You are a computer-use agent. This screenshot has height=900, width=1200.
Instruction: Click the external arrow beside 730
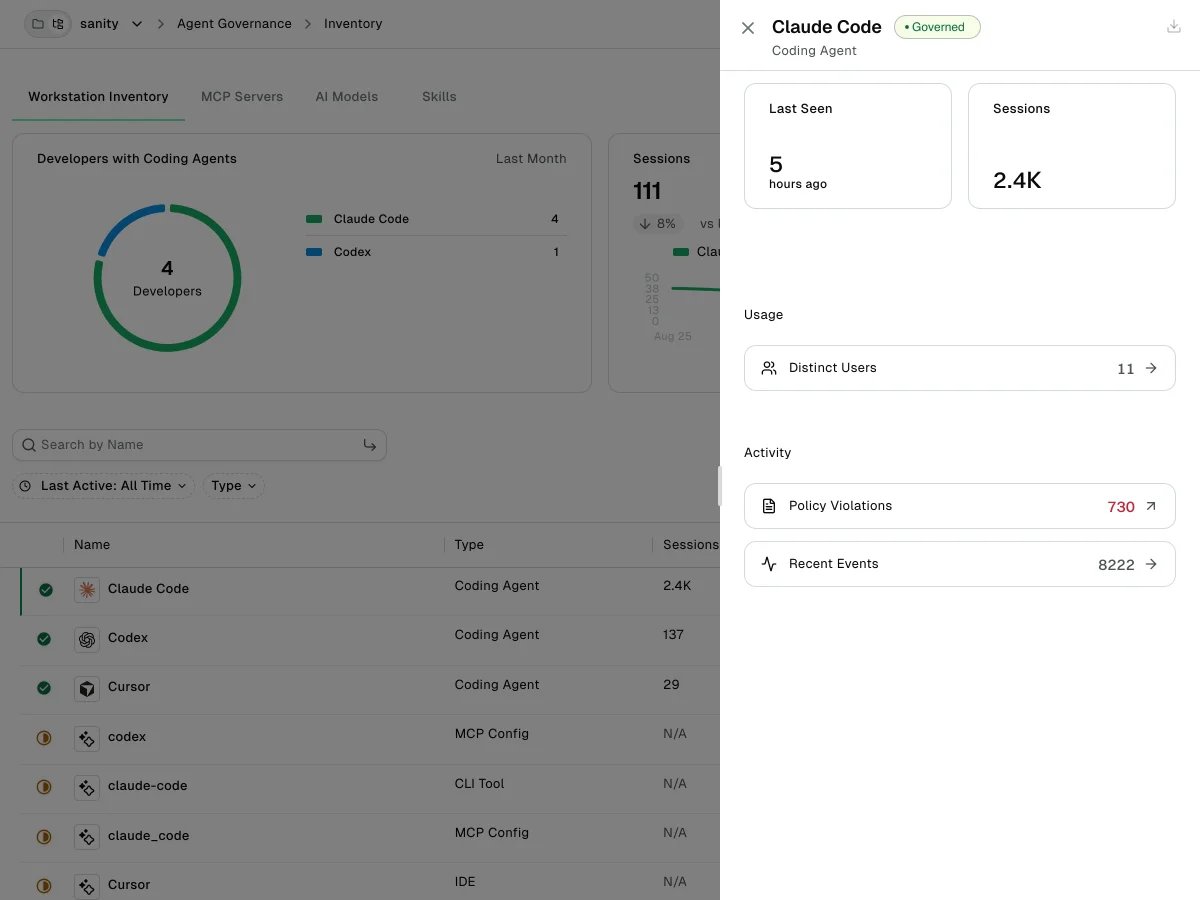point(1151,506)
